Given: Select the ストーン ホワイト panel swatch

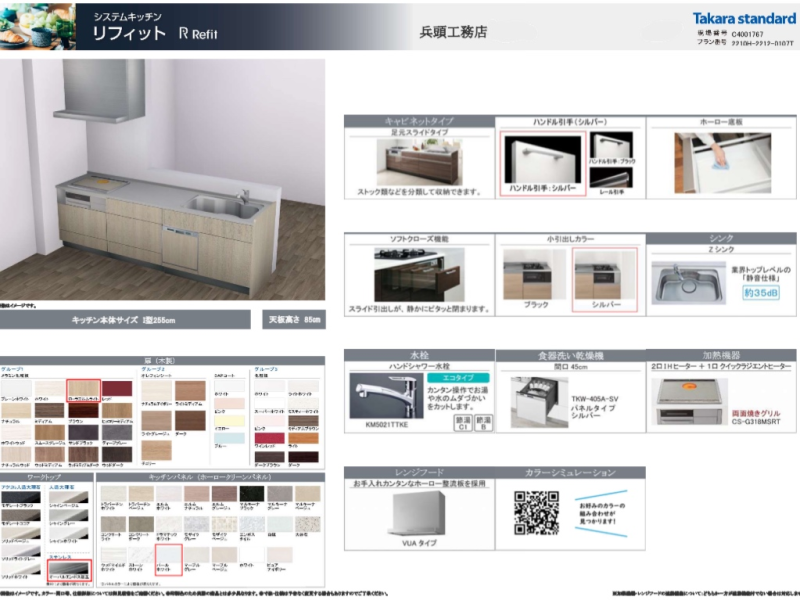Looking at the screenshot, I should coord(141,555).
